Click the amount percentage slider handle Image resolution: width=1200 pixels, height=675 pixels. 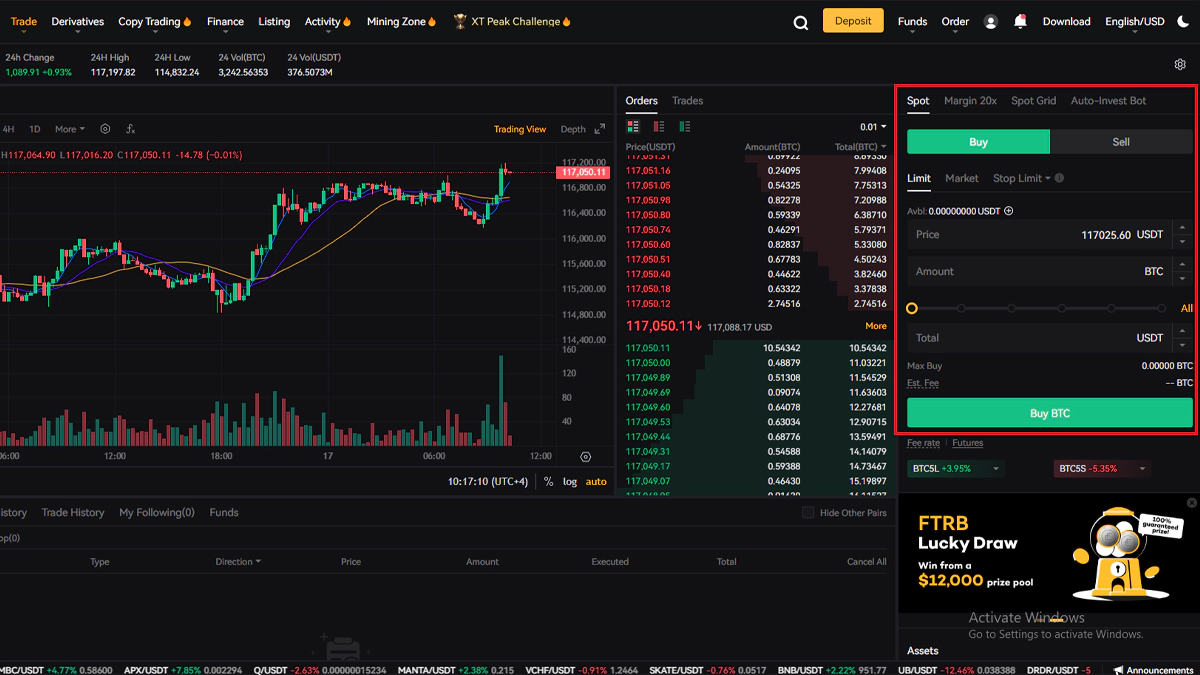[x=912, y=308]
